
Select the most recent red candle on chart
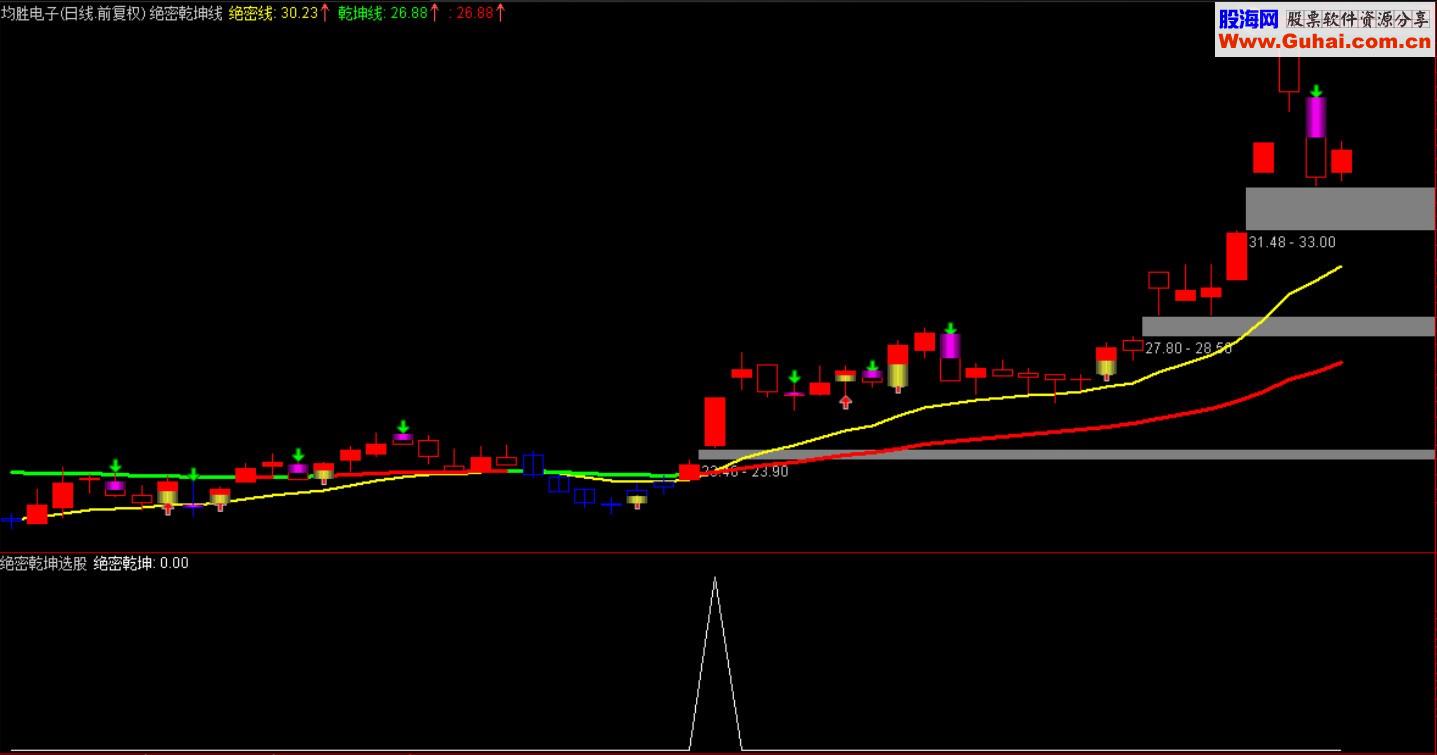(1342, 161)
